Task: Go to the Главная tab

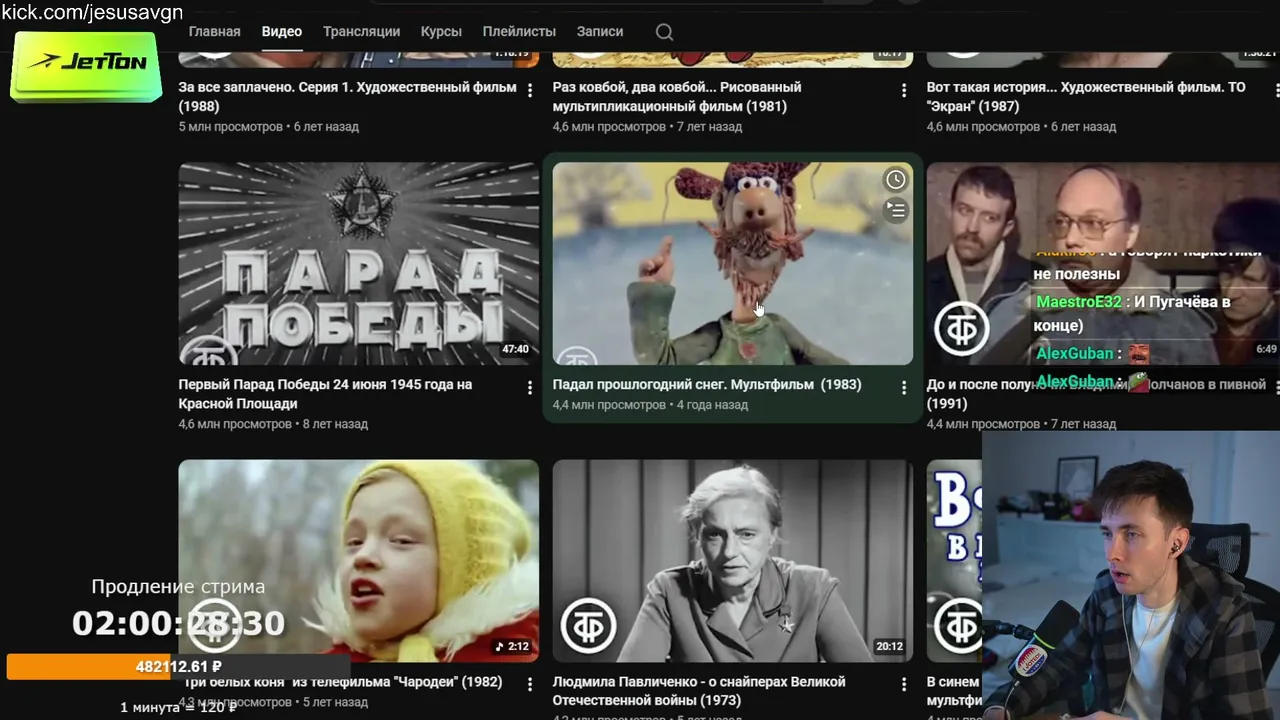Action: click(214, 32)
